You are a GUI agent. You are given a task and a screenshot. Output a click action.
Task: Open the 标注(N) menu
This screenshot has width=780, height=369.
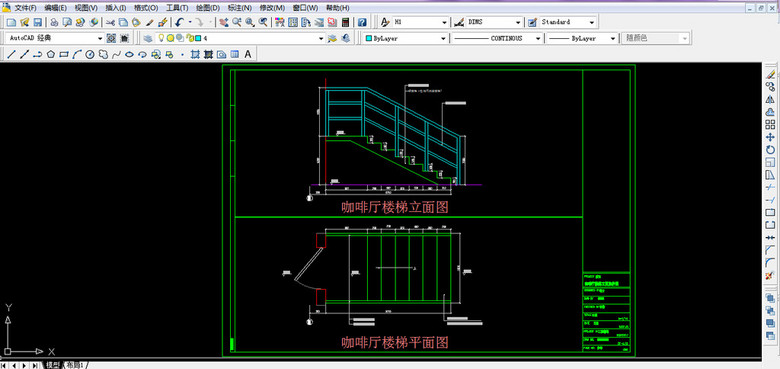click(x=240, y=8)
